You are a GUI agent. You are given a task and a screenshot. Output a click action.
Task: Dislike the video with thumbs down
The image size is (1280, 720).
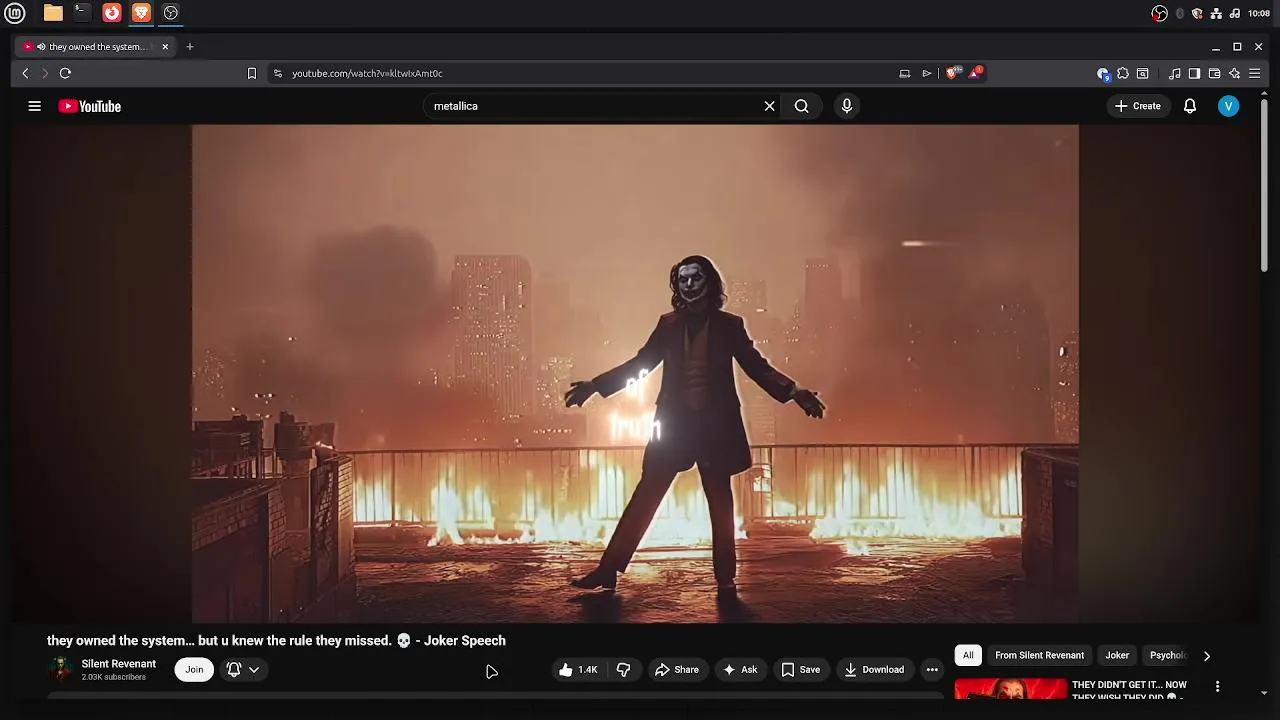[x=623, y=670]
